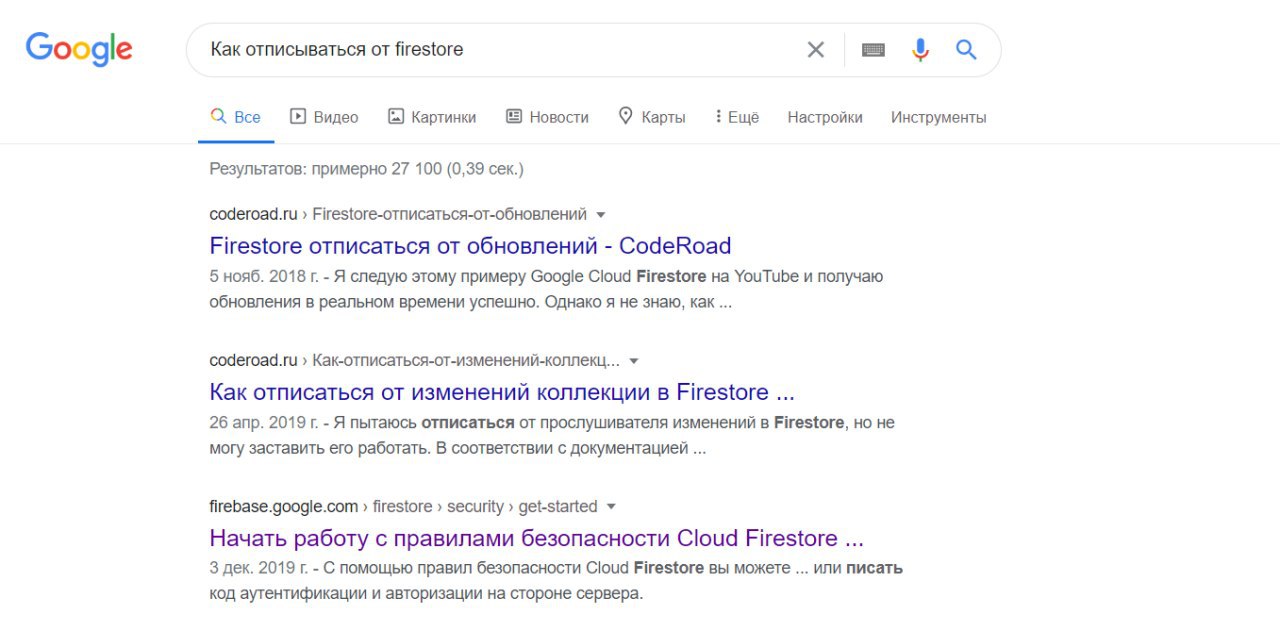Open the Ещё more menu
This screenshot has height=631, width=1280.
click(737, 117)
